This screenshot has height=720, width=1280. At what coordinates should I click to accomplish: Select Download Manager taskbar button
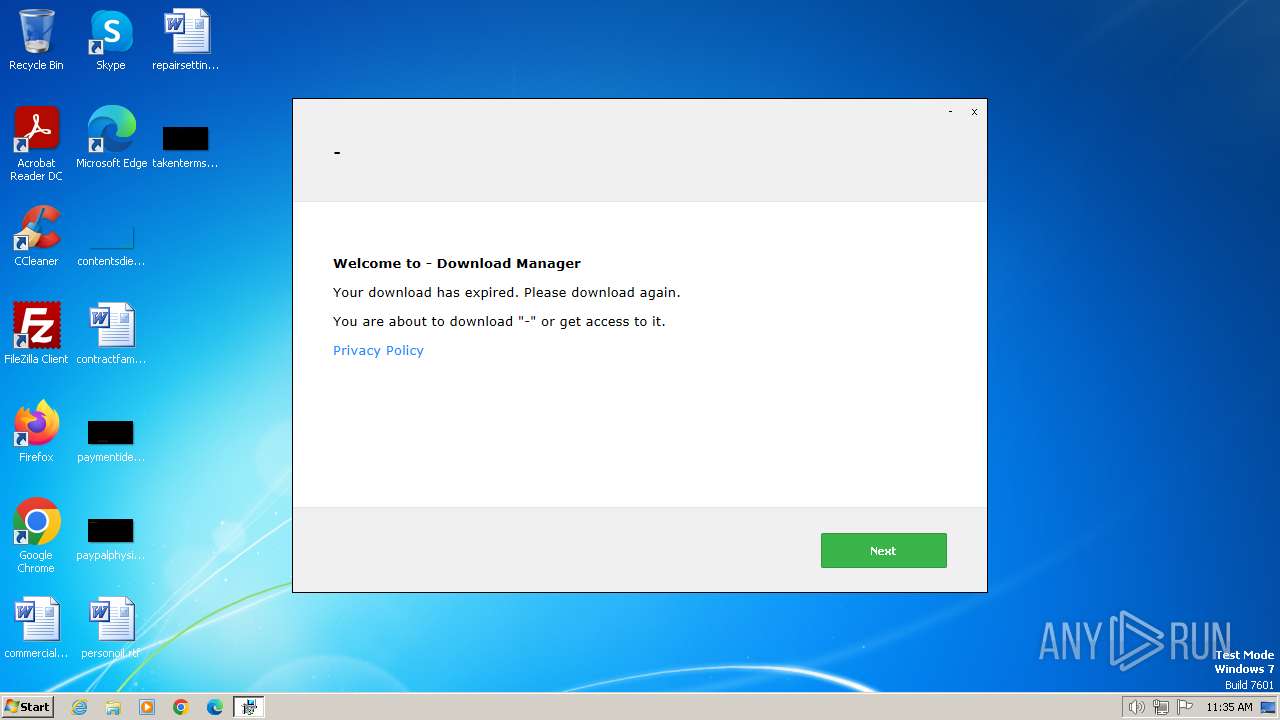249,707
